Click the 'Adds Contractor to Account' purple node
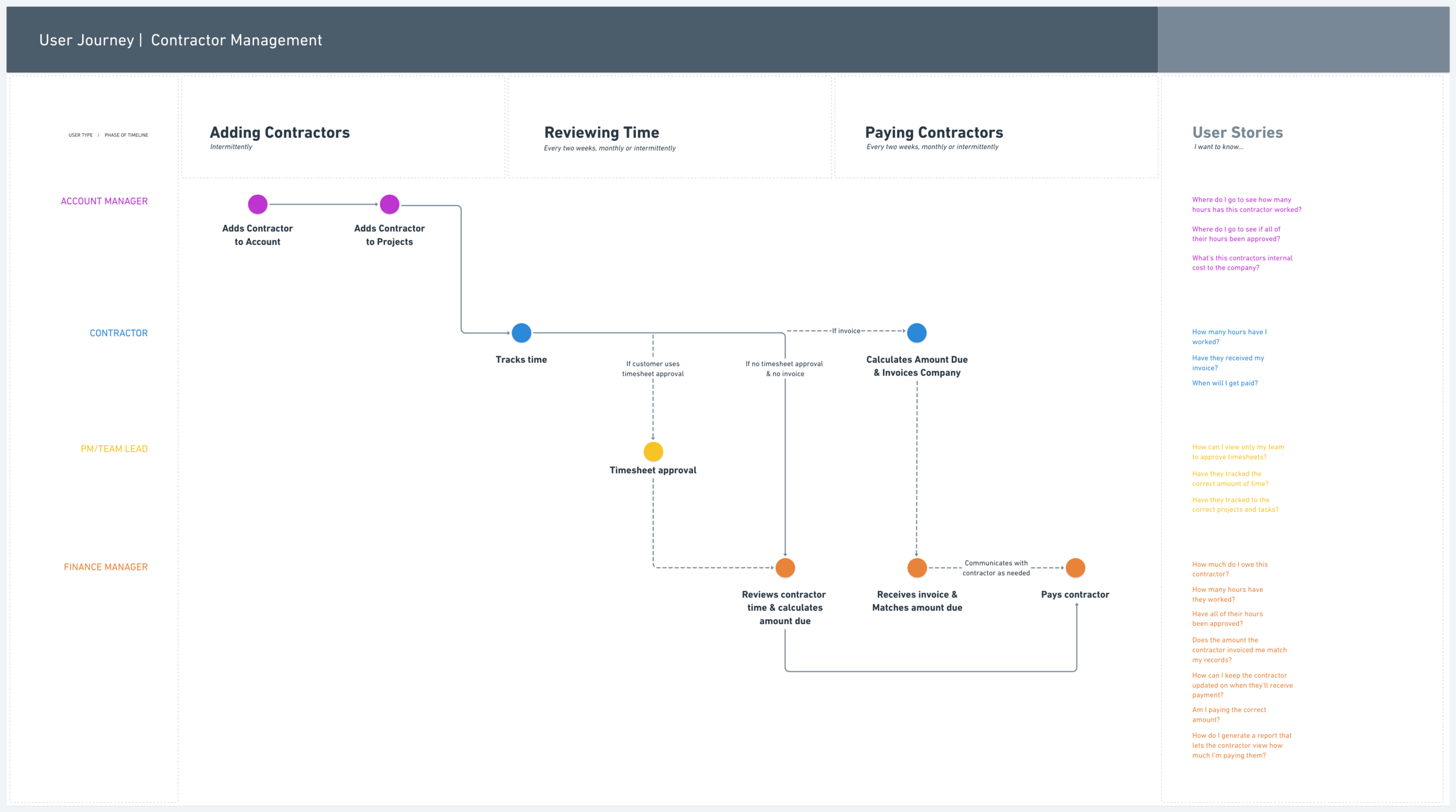Screen dimensions: 1456x812 coord(257,204)
